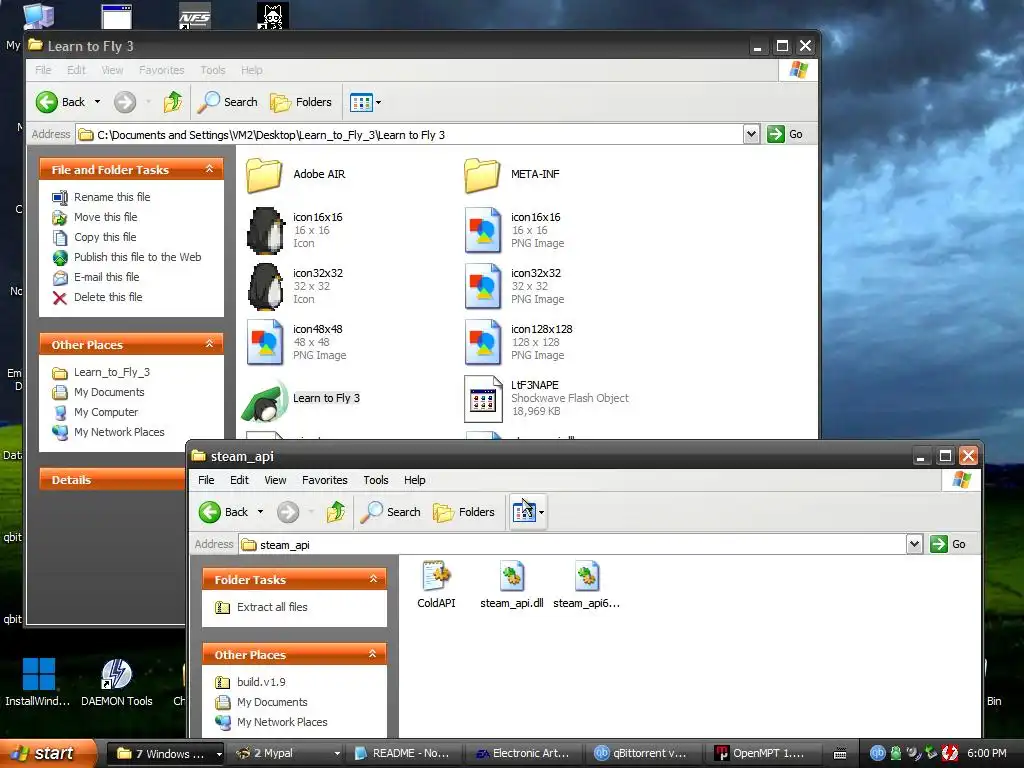The image size is (1024, 768).
Task: Toggle Folders in Learn to Fly 3 window
Action: [x=300, y=102]
